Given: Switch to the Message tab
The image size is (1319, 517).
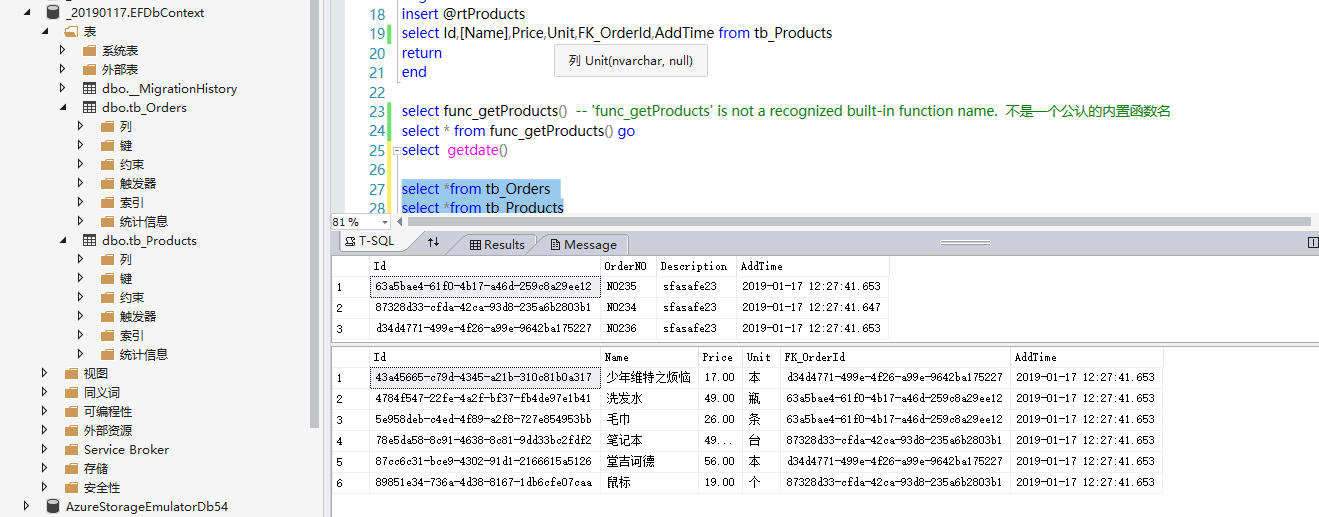Looking at the screenshot, I should [x=582, y=244].
